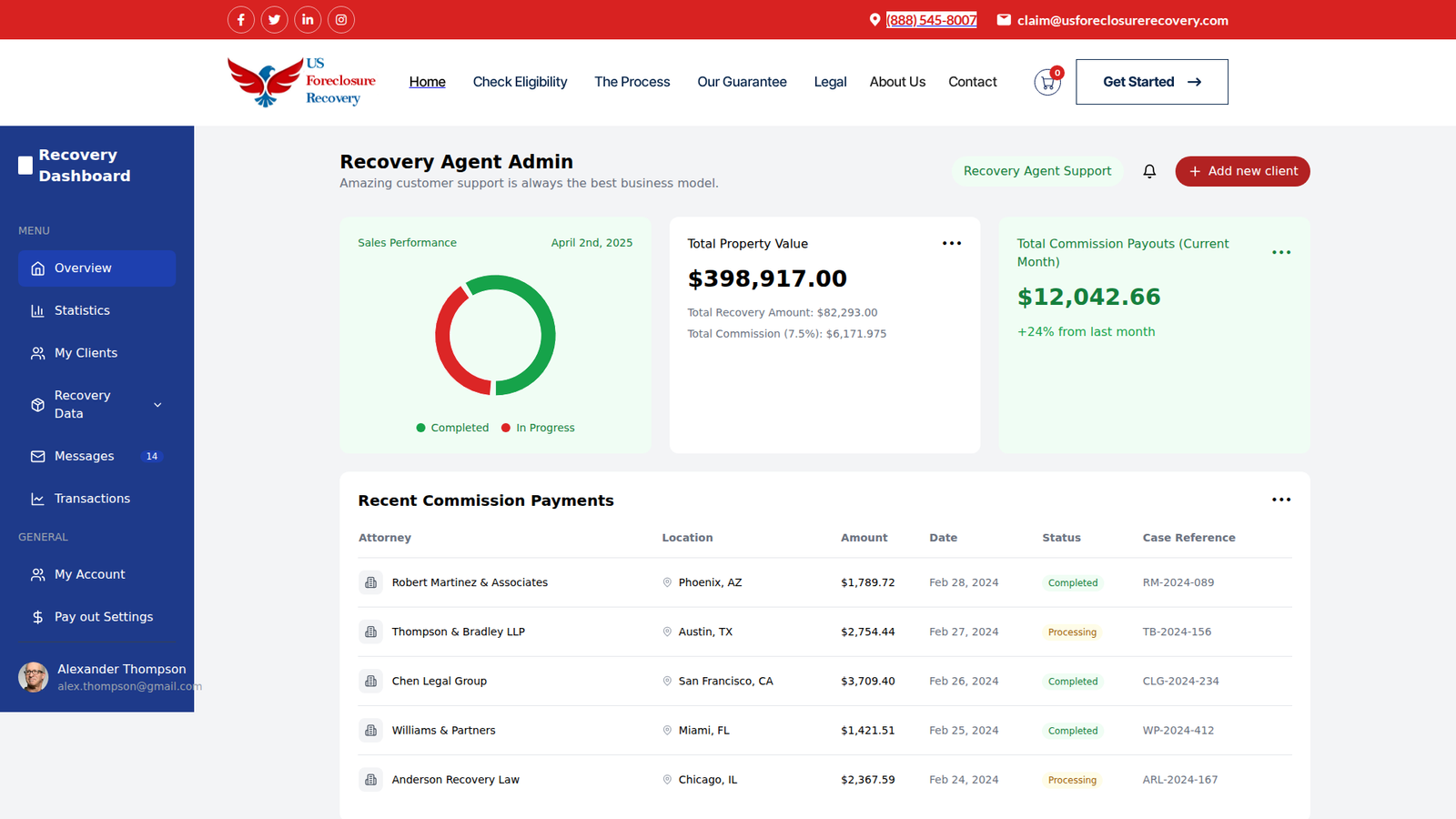Click the Instagram icon in header

click(341, 19)
